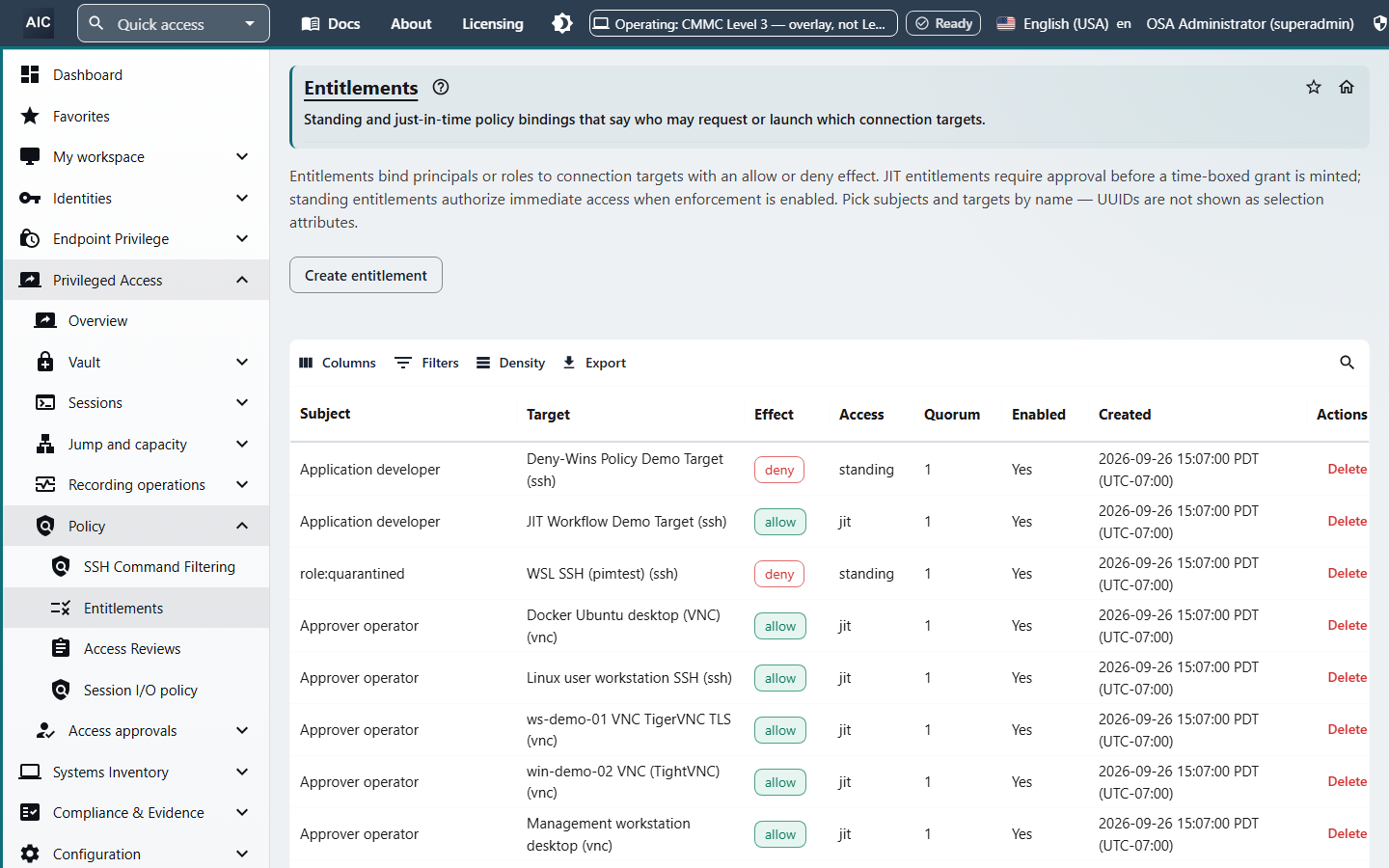Open Privileged Access Overview
1389x868 pixels.
(135, 321)
